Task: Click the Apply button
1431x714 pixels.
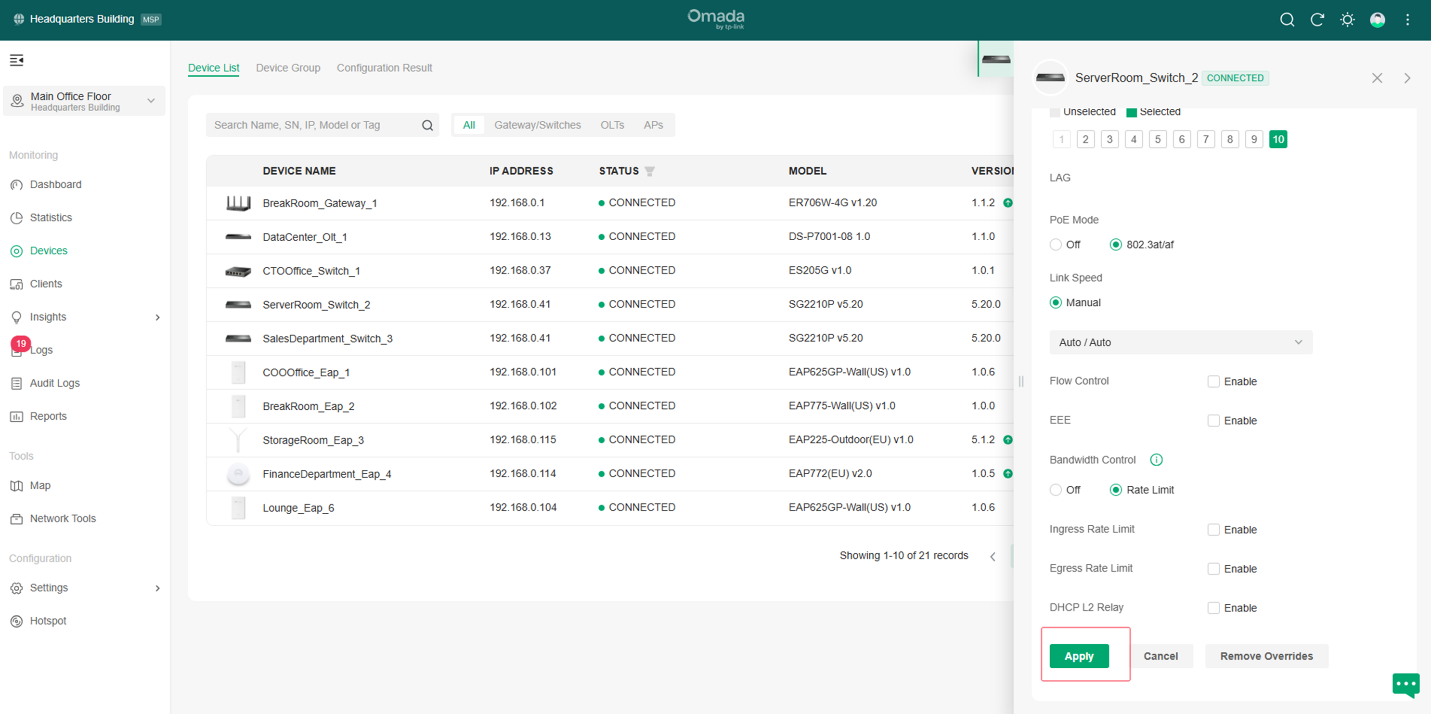Action: pyautogui.click(x=1079, y=656)
